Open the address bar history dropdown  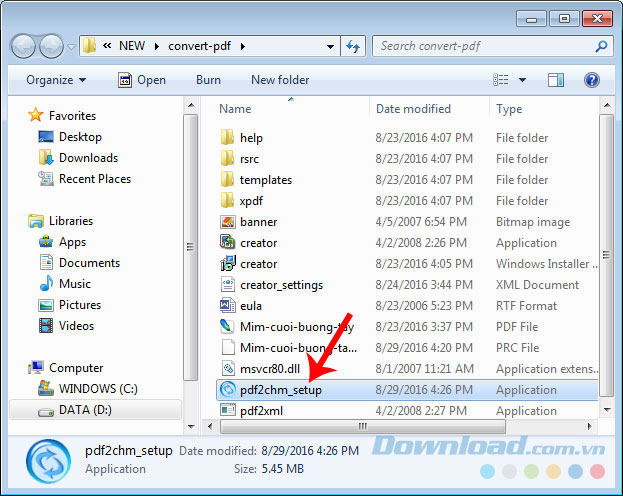327,46
